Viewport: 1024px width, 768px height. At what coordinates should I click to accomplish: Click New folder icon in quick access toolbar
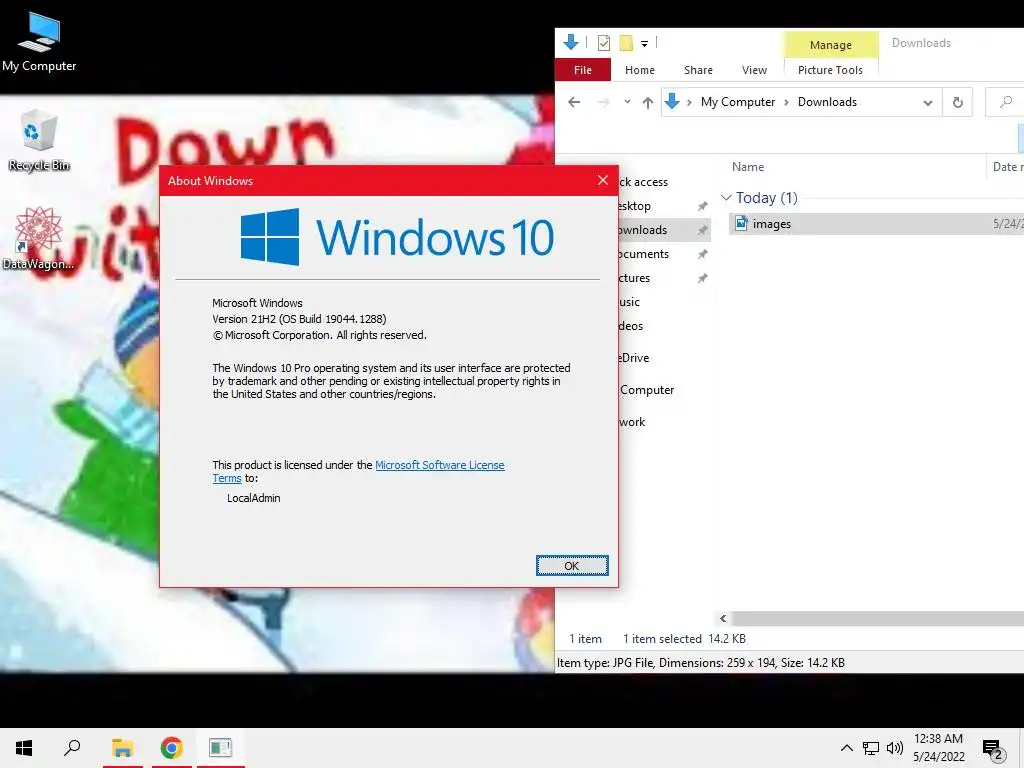point(626,43)
